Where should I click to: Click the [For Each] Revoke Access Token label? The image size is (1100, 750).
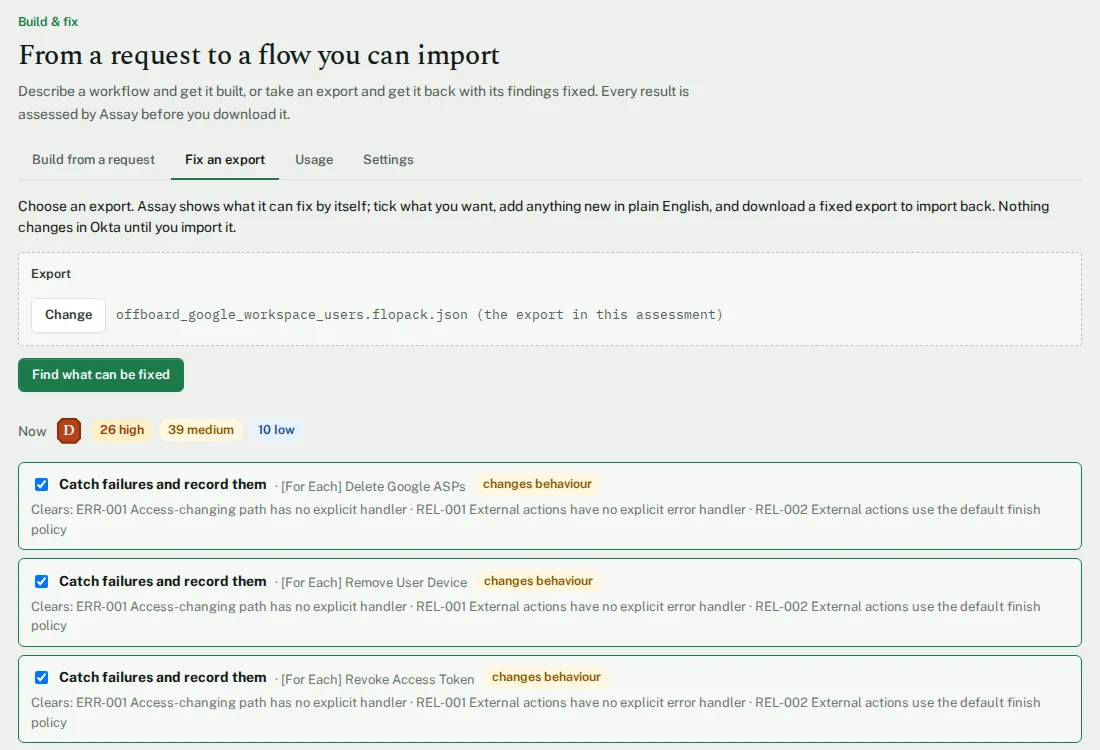coord(377,679)
